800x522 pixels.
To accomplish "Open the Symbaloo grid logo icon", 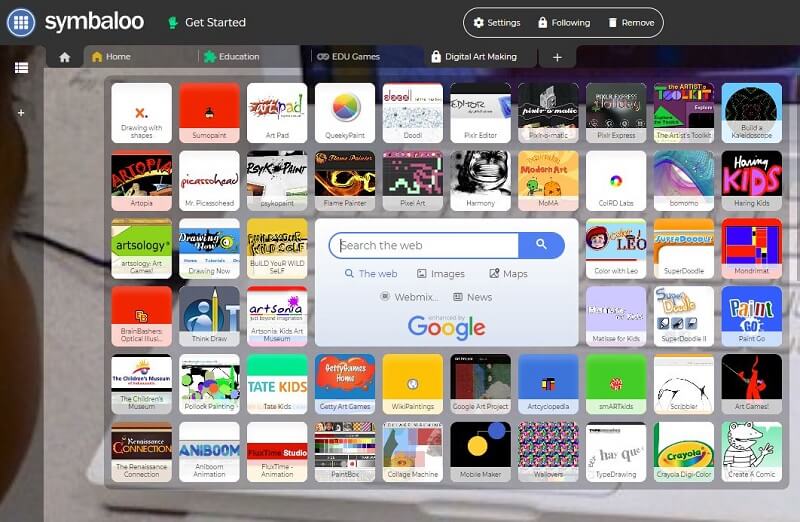I will pyautogui.click(x=21, y=22).
